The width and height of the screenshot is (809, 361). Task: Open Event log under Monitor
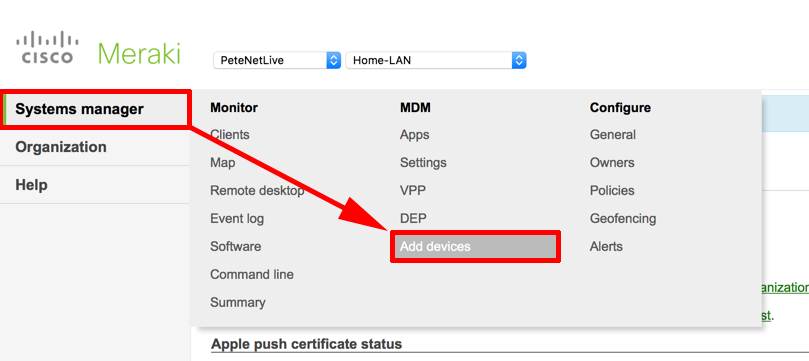tap(237, 219)
